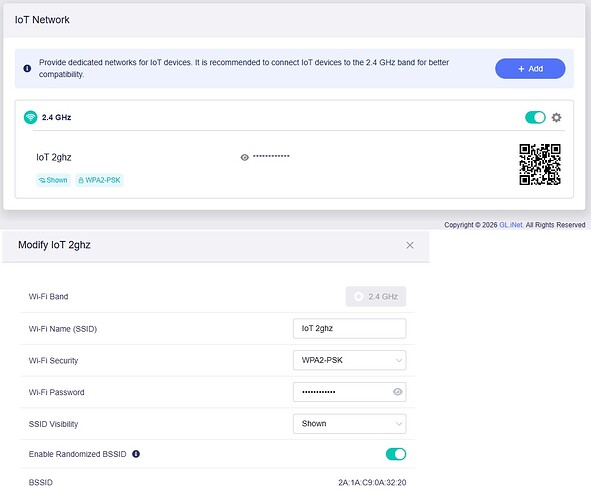Image resolution: width=591 pixels, height=500 pixels.
Task: Click the green 2.4 GHz Wi-Fi icon
Action: click(x=31, y=117)
